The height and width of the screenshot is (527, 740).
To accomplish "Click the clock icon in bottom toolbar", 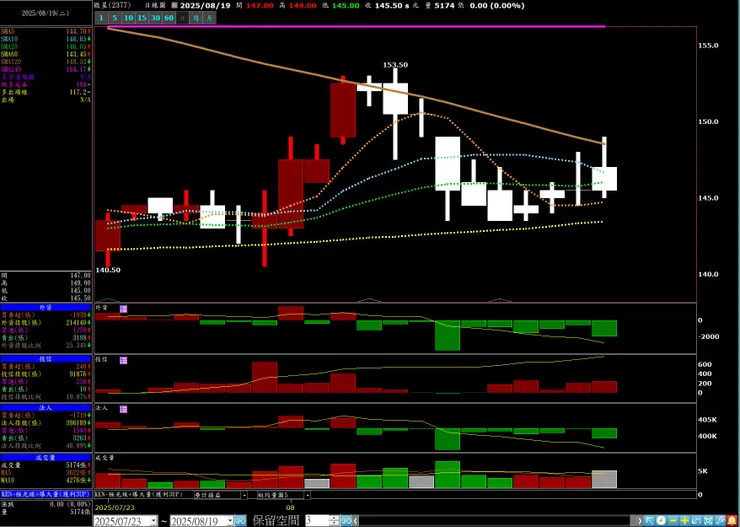I will [x=661, y=521].
